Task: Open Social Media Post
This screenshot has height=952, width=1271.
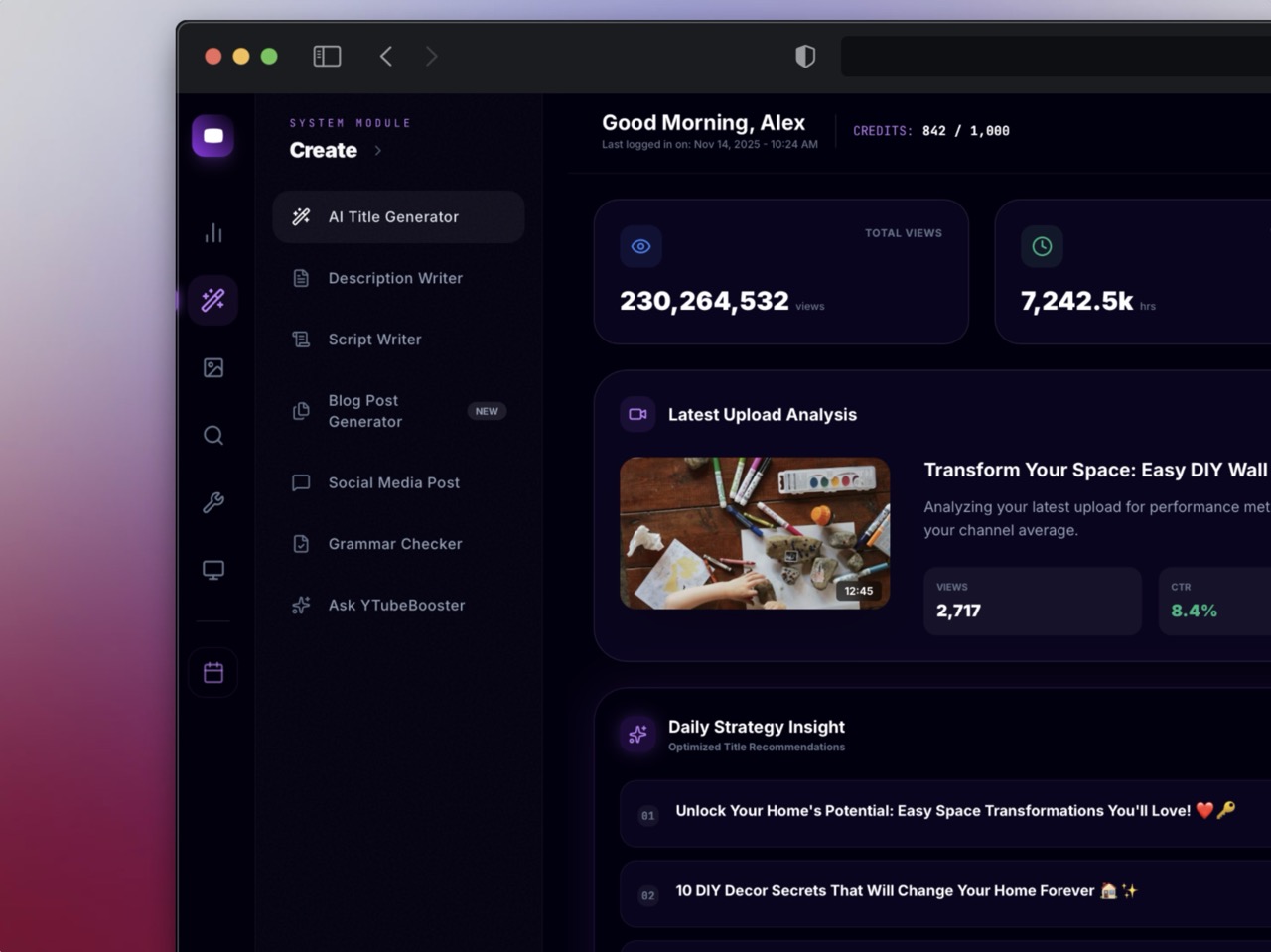Action: [398, 482]
